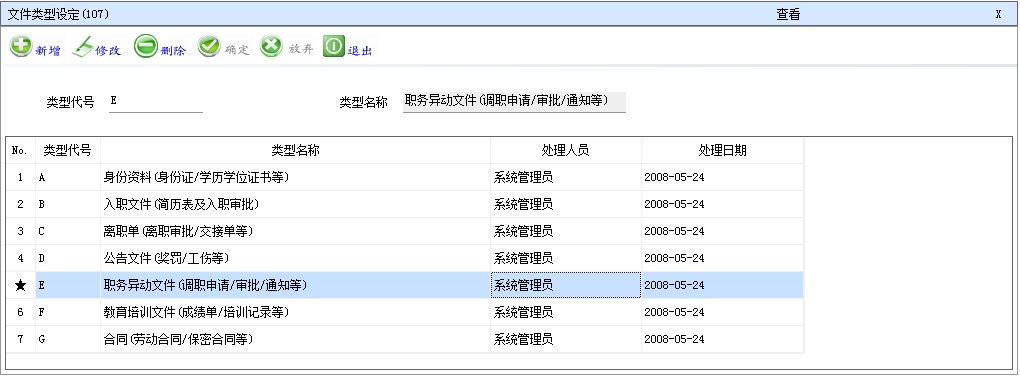The height and width of the screenshot is (379, 1020).
Task: Click type code cell B
Action: (x=68, y=204)
